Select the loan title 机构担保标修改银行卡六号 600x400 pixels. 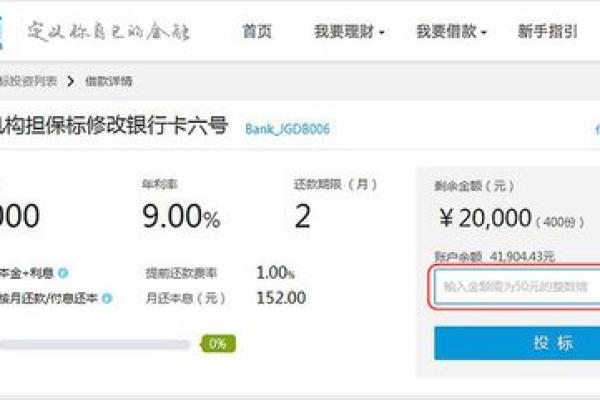coord(114,126)
